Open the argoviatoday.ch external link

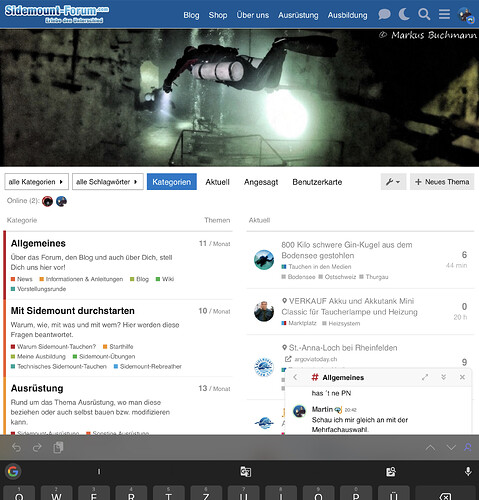pyautogui.click(x=311, y=359)
